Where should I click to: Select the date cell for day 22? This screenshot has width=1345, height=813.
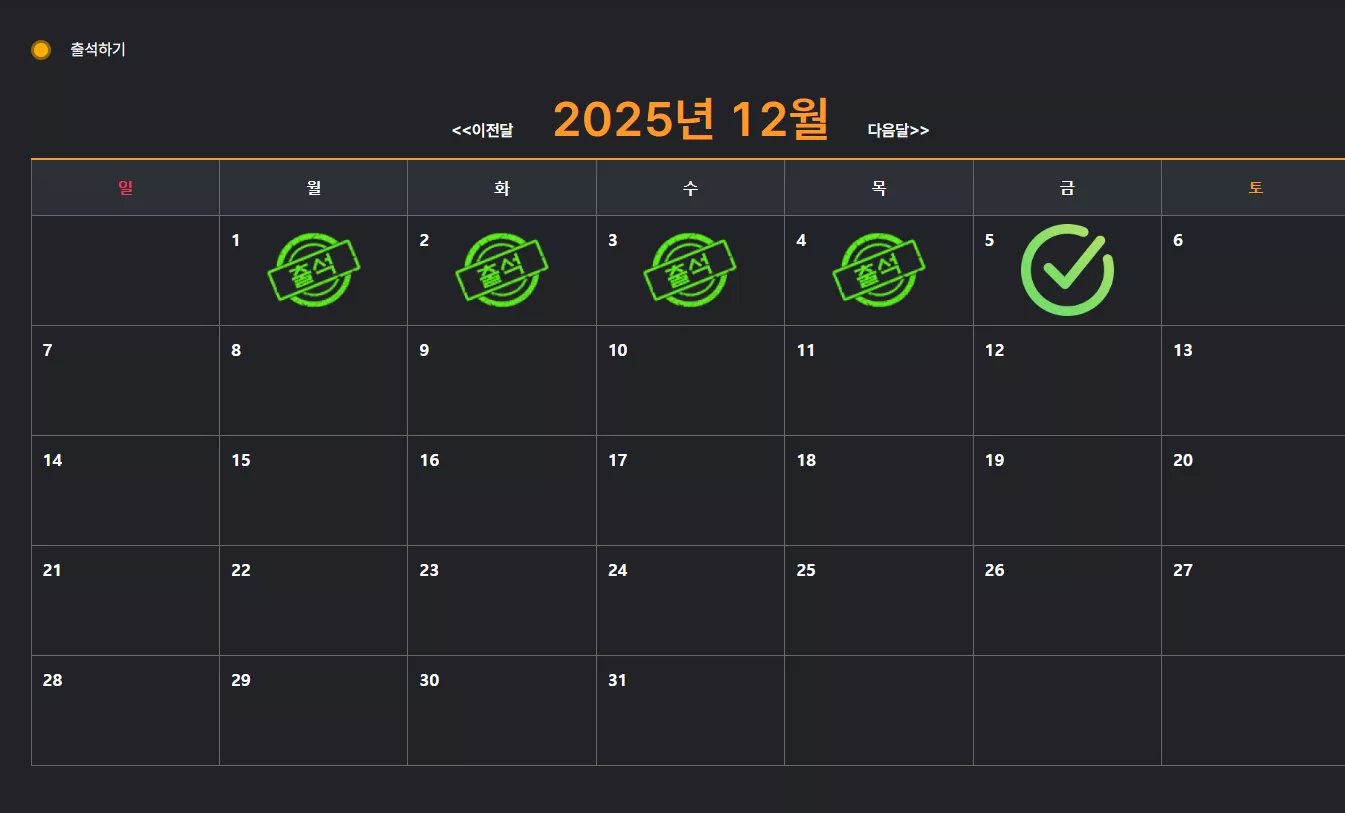pyautogui.click(x=314, y=601)
